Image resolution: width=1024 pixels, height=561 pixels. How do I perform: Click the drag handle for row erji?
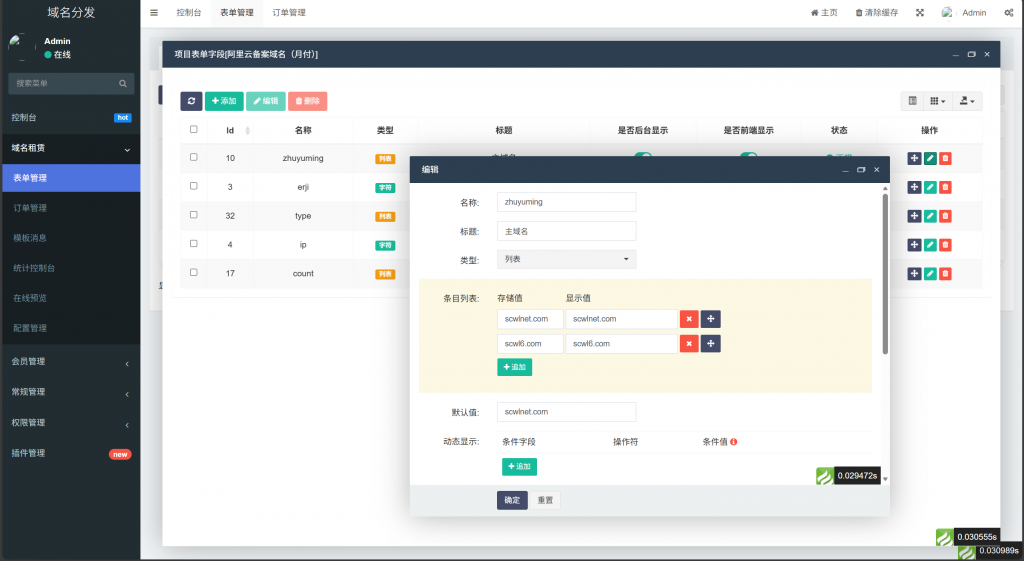click(914, 187)
